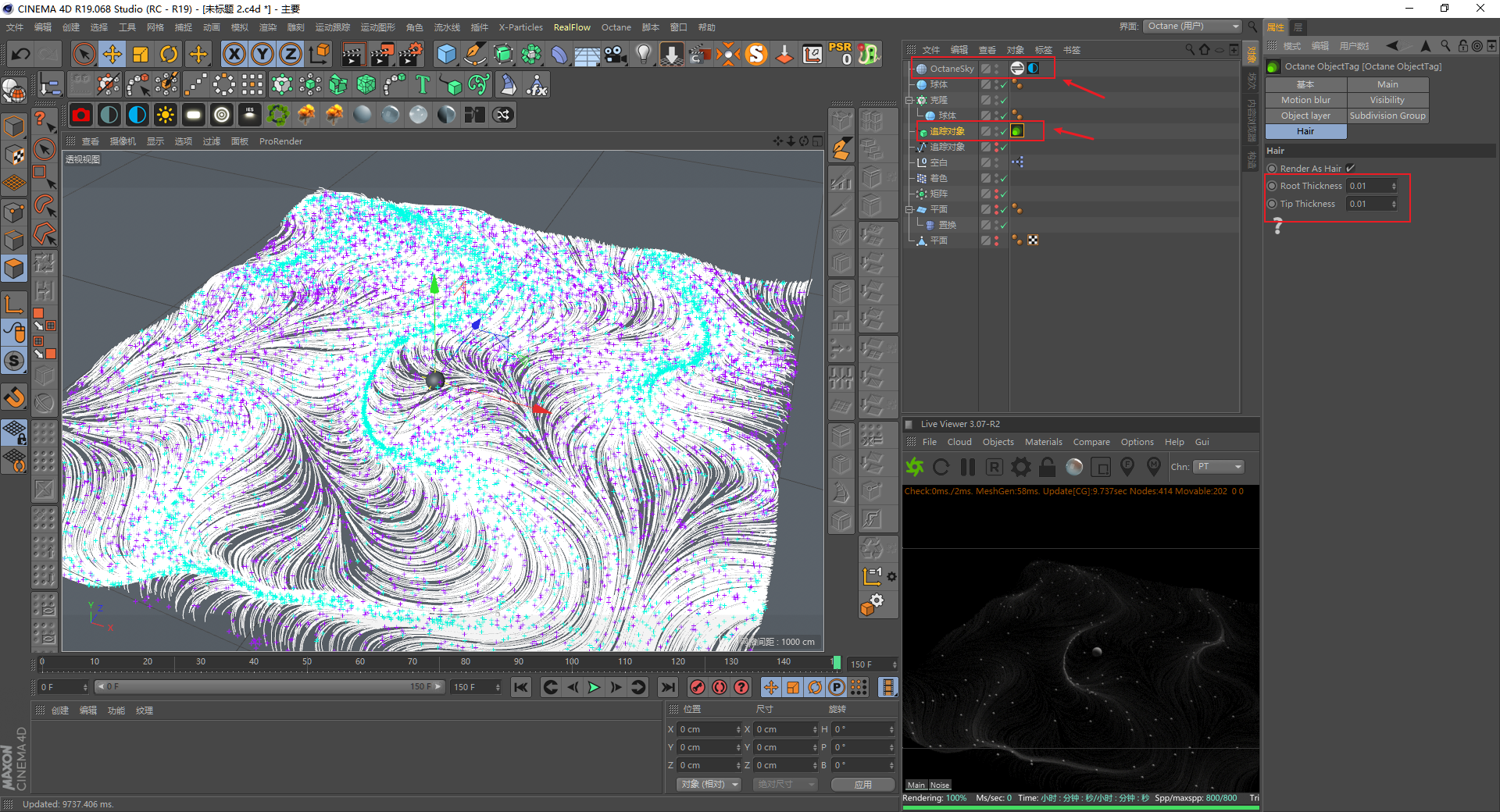1500x812 pixels.
Task: Enable Live Viewer clay mode sphere
Action: click(1074, 467)
